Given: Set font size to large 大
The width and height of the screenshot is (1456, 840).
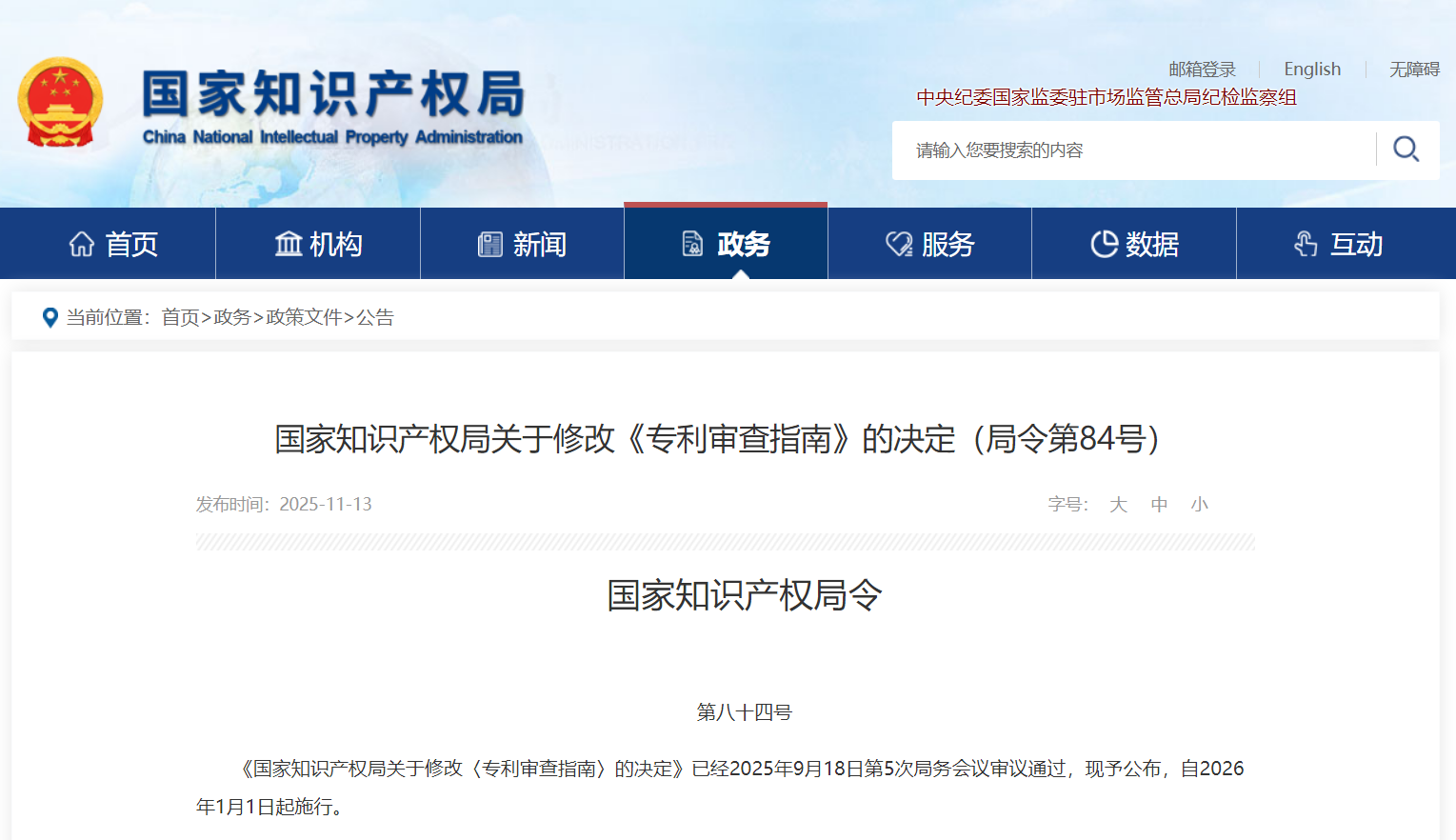Looking at the screenshot, I should [1118, 505].
